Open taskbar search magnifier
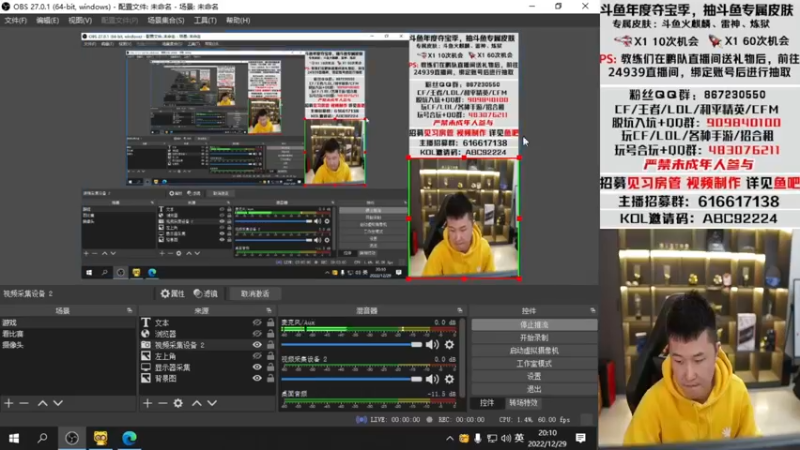This screenshot has height=450, width=800. coord(43,438)
